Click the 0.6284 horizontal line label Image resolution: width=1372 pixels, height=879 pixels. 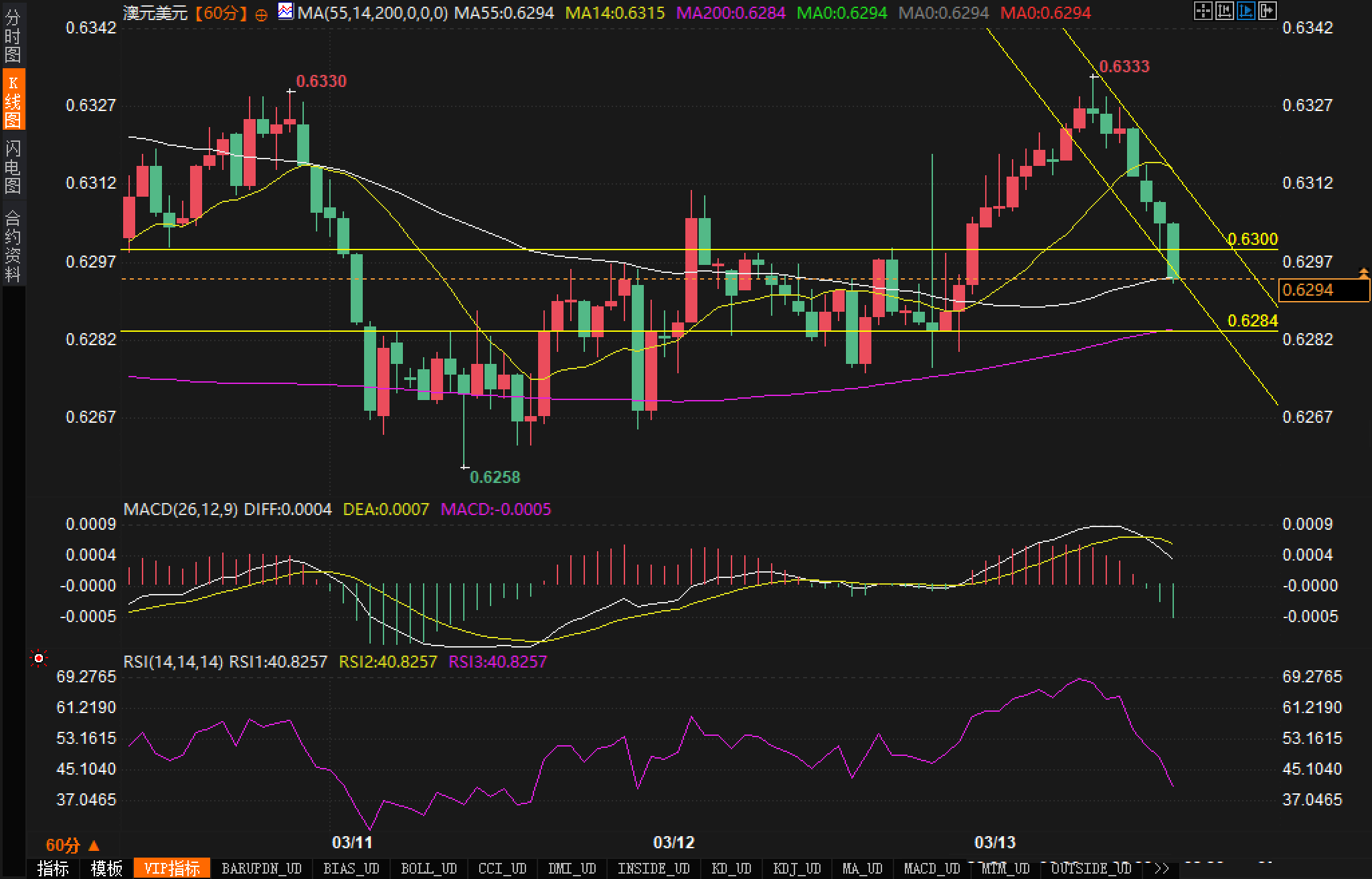1253,320
